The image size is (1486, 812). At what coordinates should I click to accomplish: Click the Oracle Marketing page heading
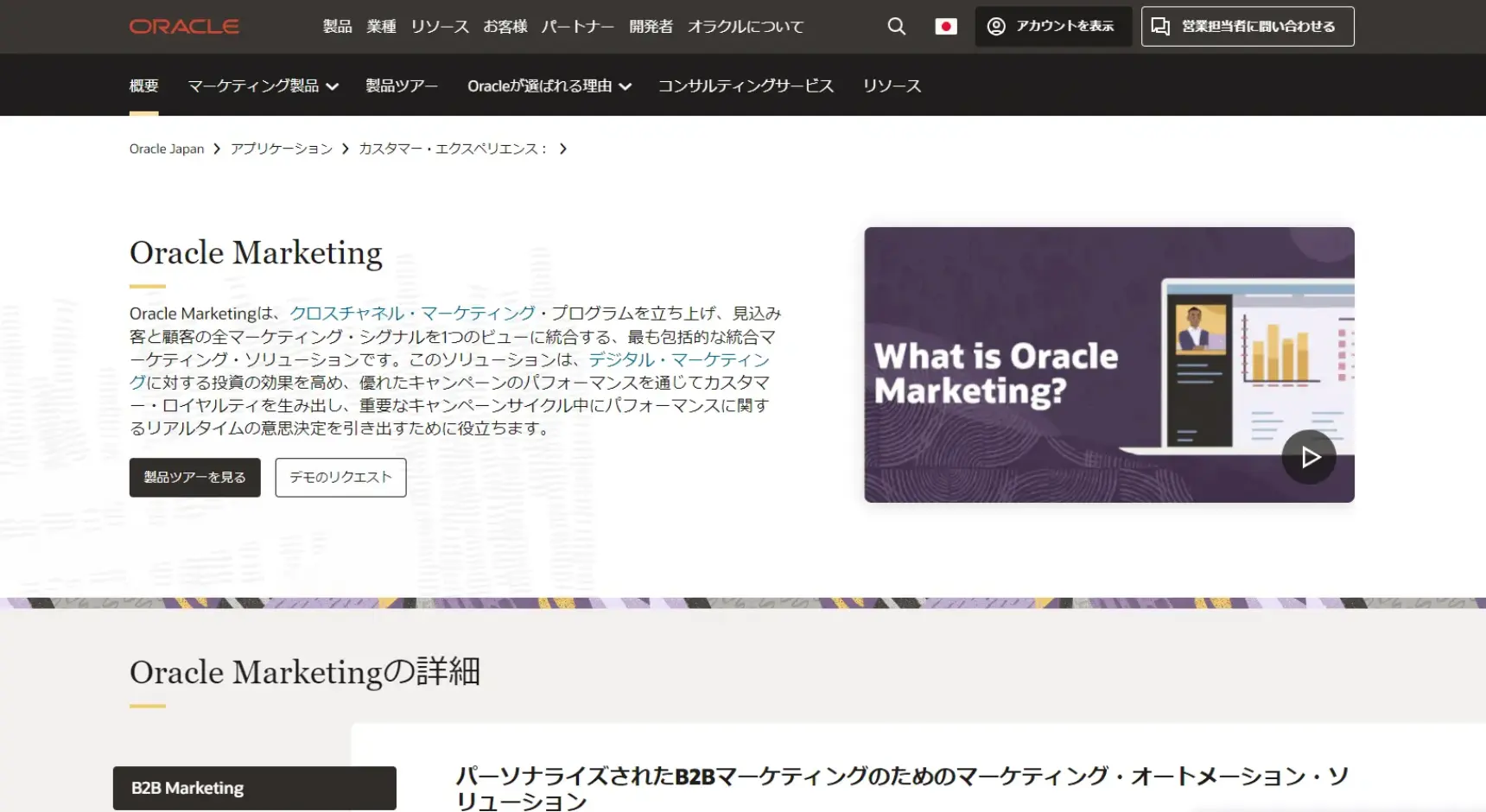tap(256, 253)
